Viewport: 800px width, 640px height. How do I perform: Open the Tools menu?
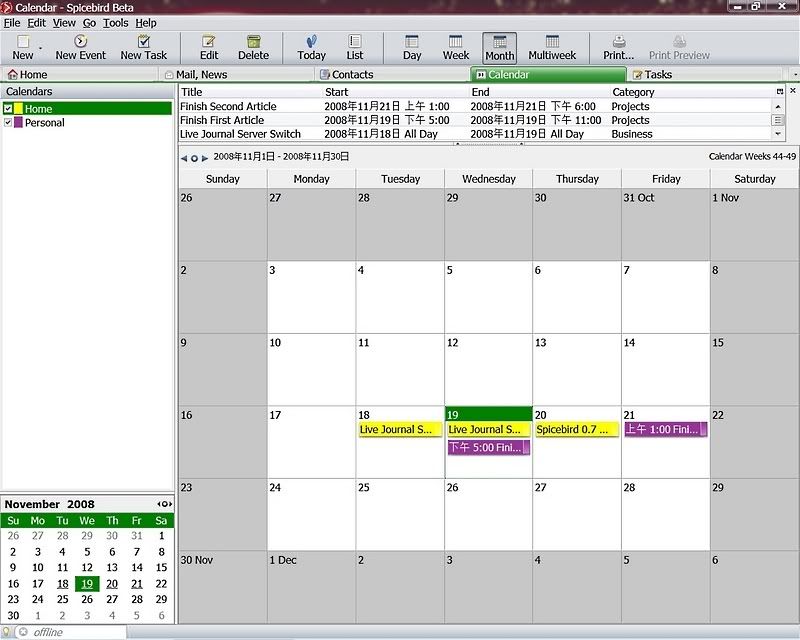(x=115, y=23)
